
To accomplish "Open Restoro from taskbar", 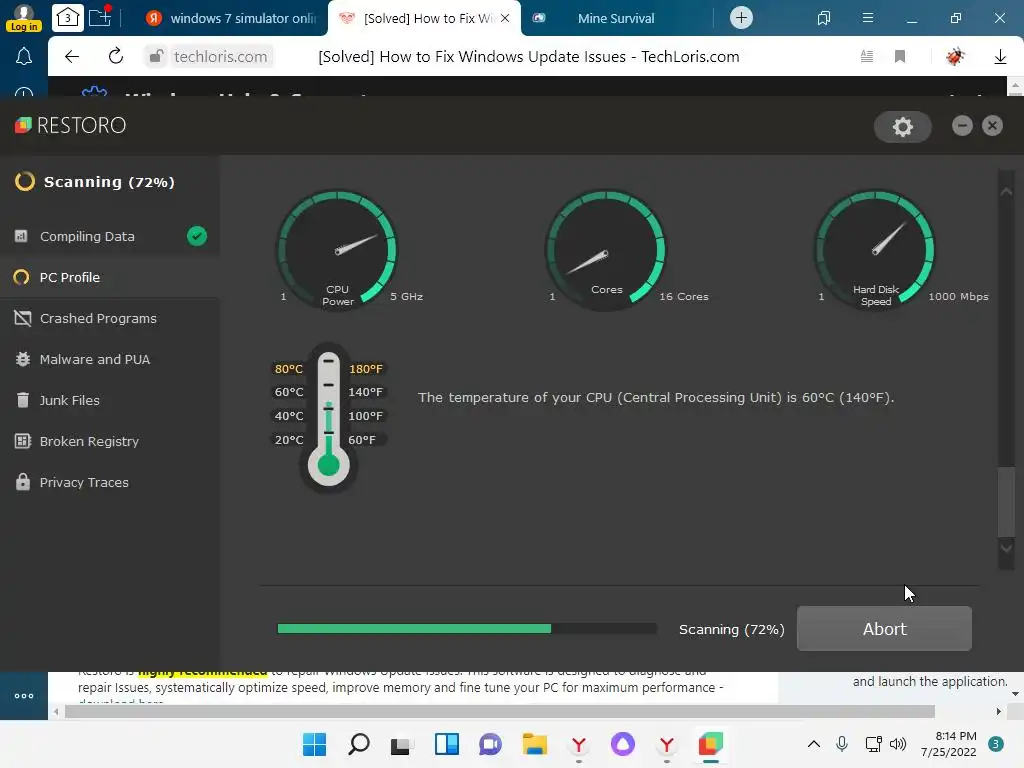I will pyautogui.click(x=711, y=744).
